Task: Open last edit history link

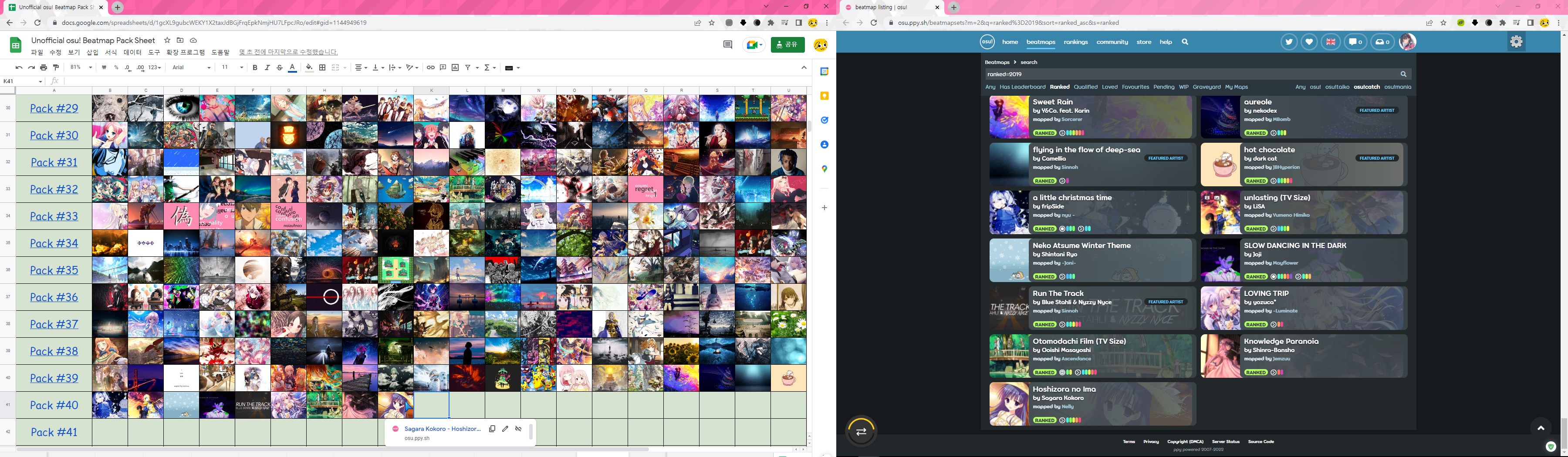Action: point(288,52)
